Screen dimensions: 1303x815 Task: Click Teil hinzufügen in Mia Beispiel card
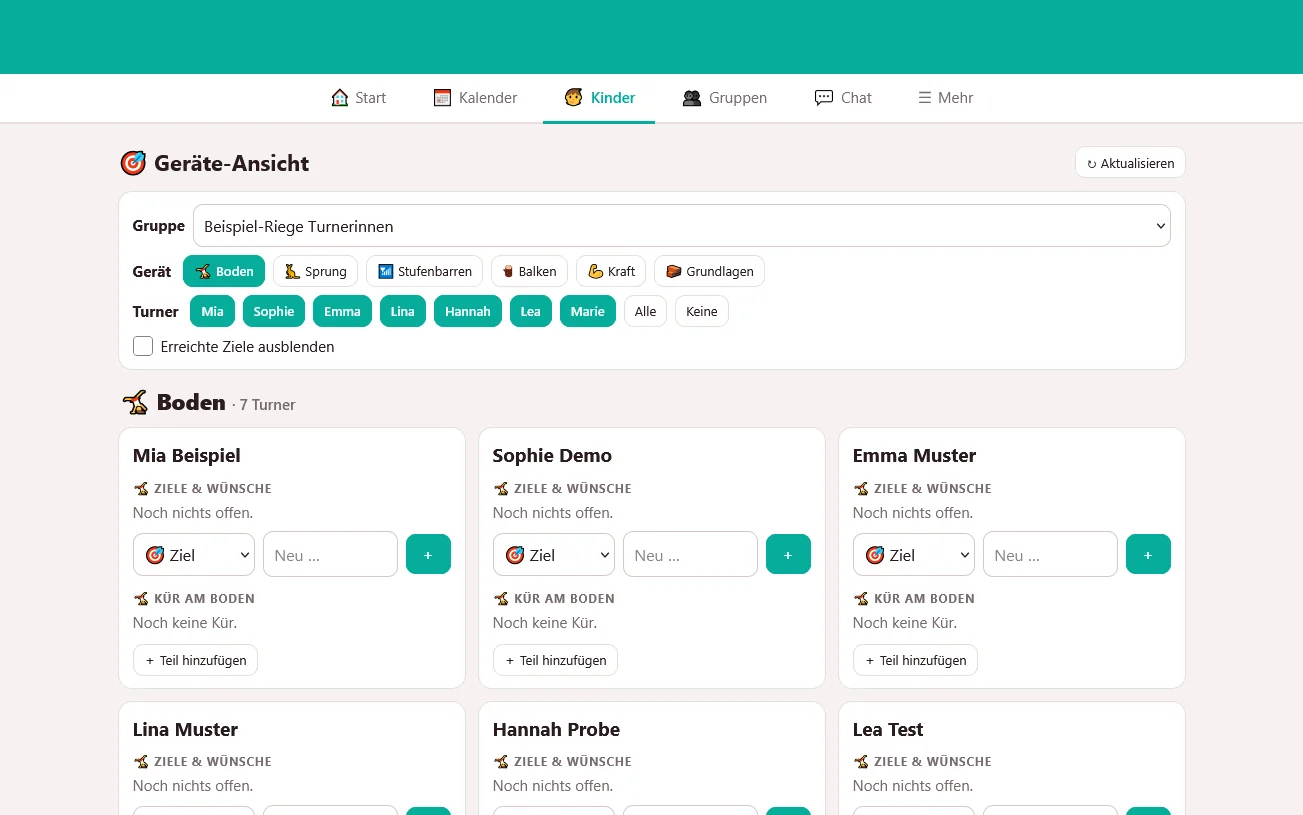195,660
